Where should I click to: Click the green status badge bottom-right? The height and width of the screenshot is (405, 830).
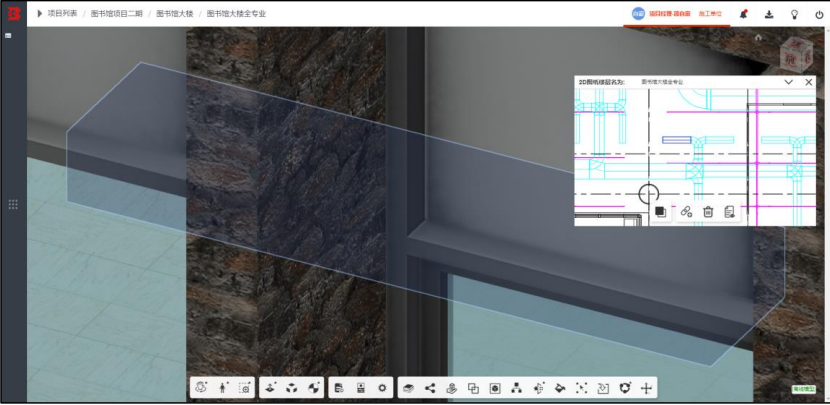803,389
